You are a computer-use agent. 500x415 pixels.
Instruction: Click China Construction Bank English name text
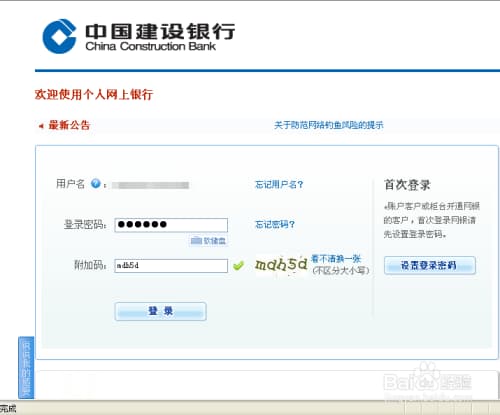pos(151,46)
